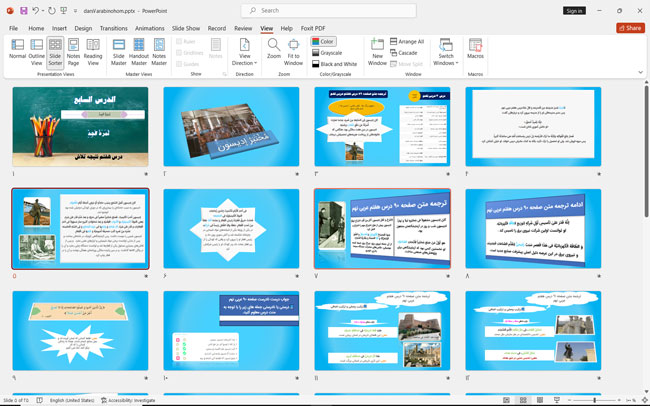Image resolution: width=650 pixels, height=406 pixels.
Task: Open a New Window of the presentation
Action: [x=377, y=49]
